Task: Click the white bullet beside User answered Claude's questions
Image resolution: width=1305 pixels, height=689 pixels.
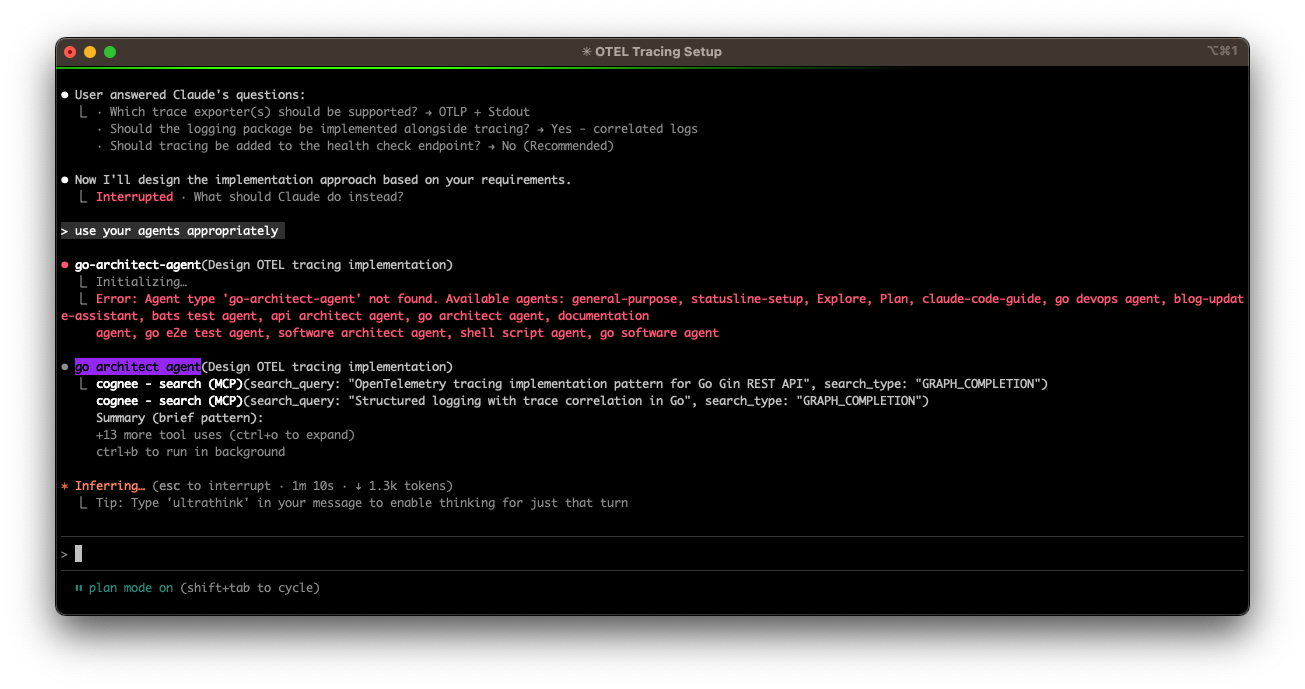Action: click(x=65, y=95)
